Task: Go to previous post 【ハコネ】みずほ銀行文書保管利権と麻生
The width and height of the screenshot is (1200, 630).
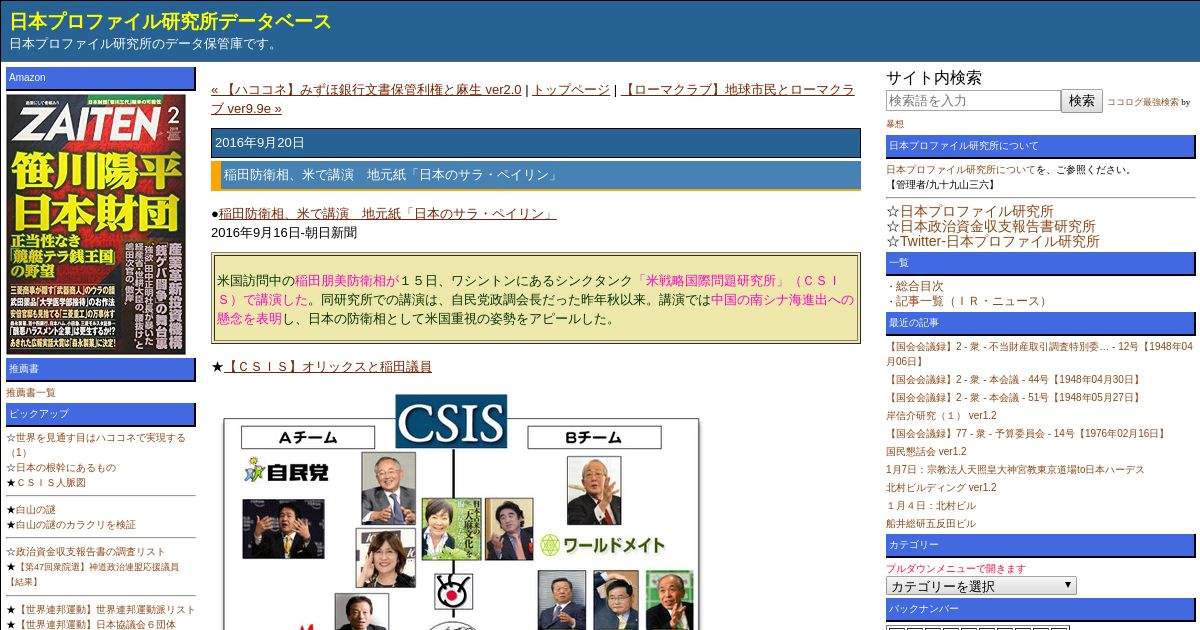Action: (x=366, y=90)
